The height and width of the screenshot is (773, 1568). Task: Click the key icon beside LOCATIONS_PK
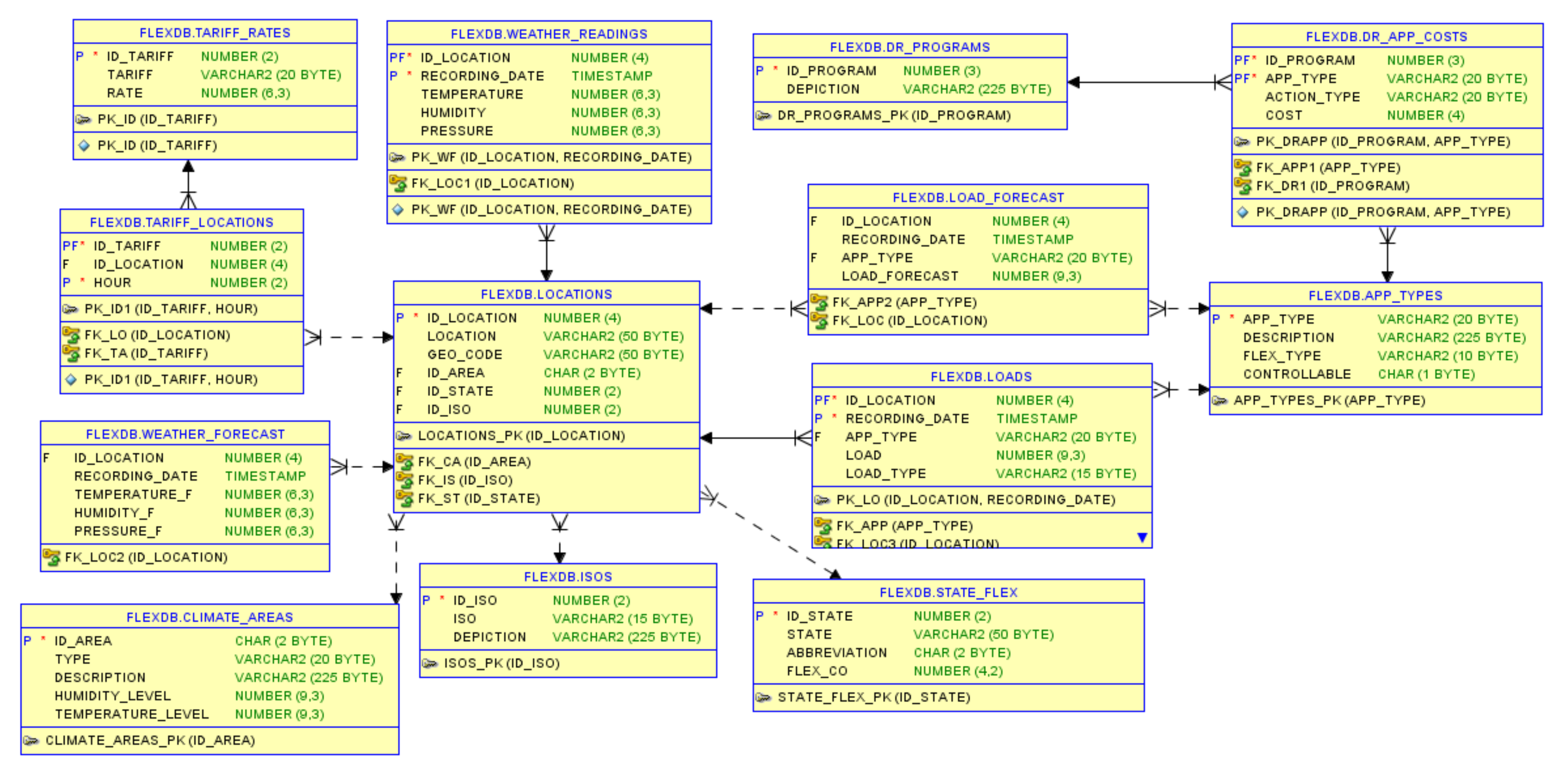coord(403,436)
